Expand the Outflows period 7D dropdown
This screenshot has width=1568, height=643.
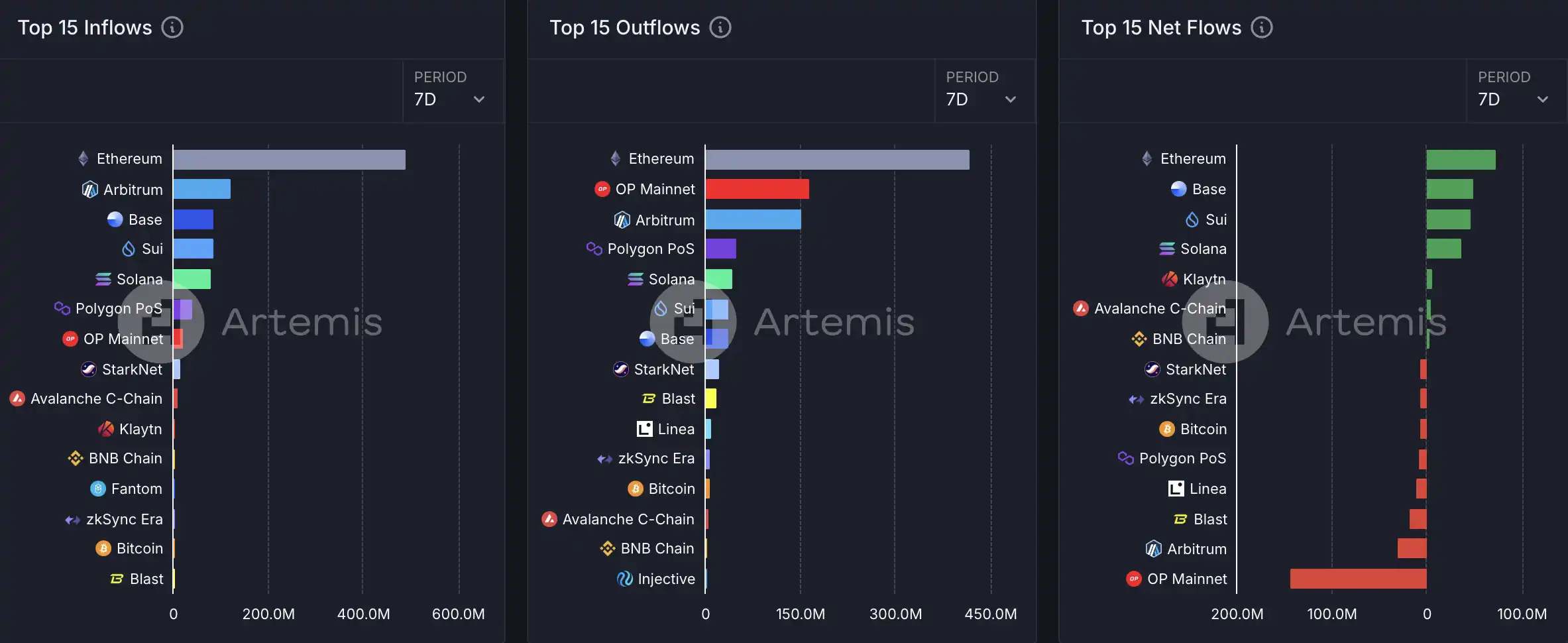coord(985,91)
